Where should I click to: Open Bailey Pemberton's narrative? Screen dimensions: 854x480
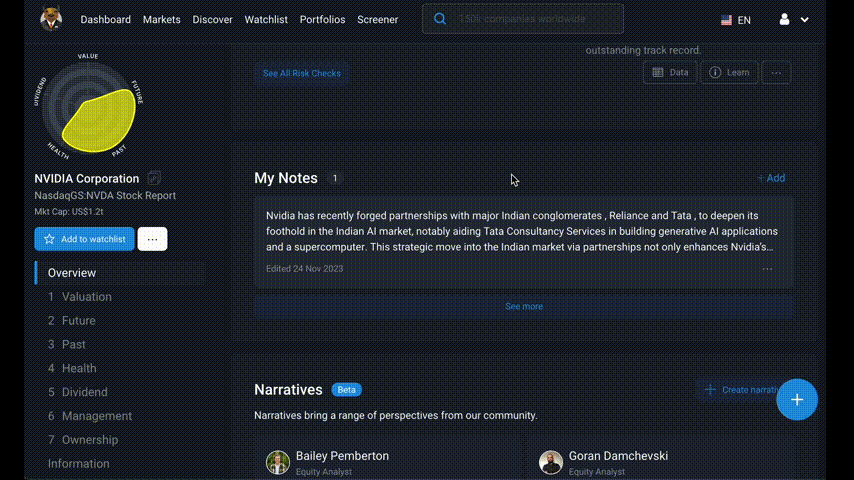[x=342, y=456]
